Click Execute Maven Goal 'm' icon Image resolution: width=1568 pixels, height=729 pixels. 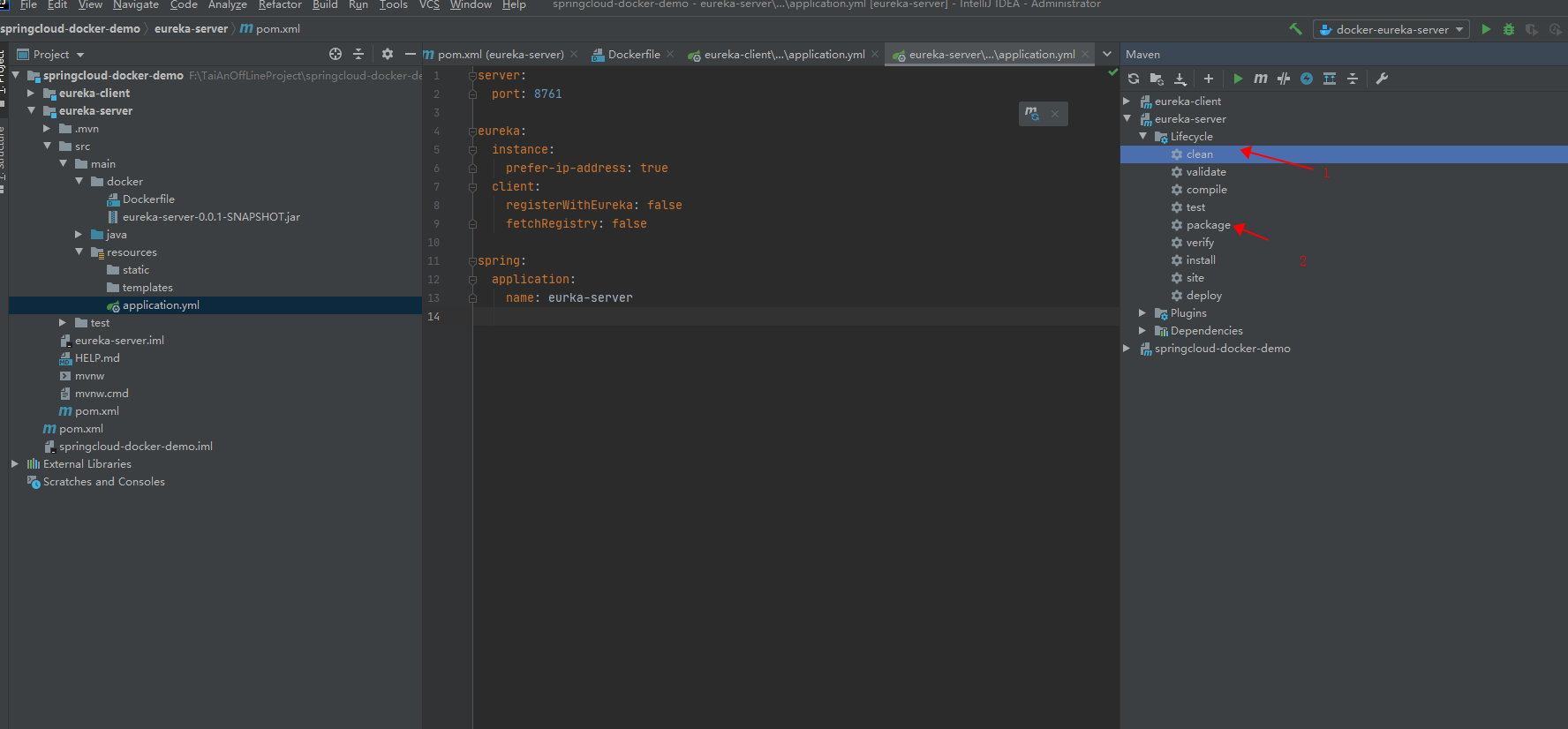pos(1261,79)
